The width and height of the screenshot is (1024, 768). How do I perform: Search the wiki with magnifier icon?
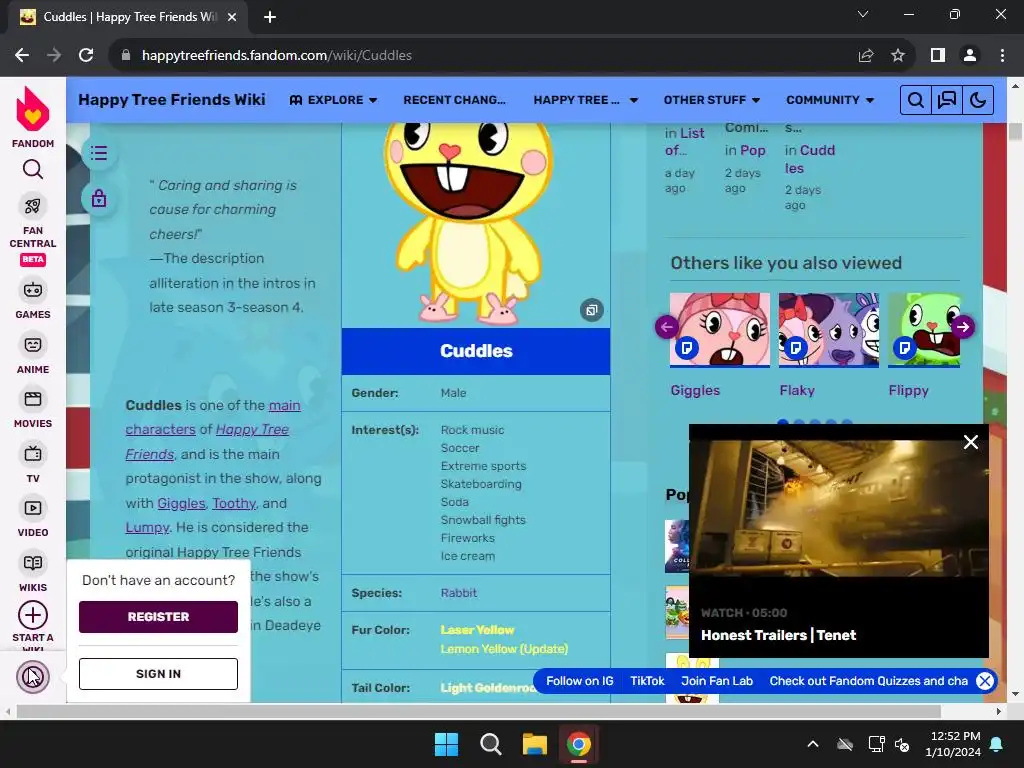[916, 100]
